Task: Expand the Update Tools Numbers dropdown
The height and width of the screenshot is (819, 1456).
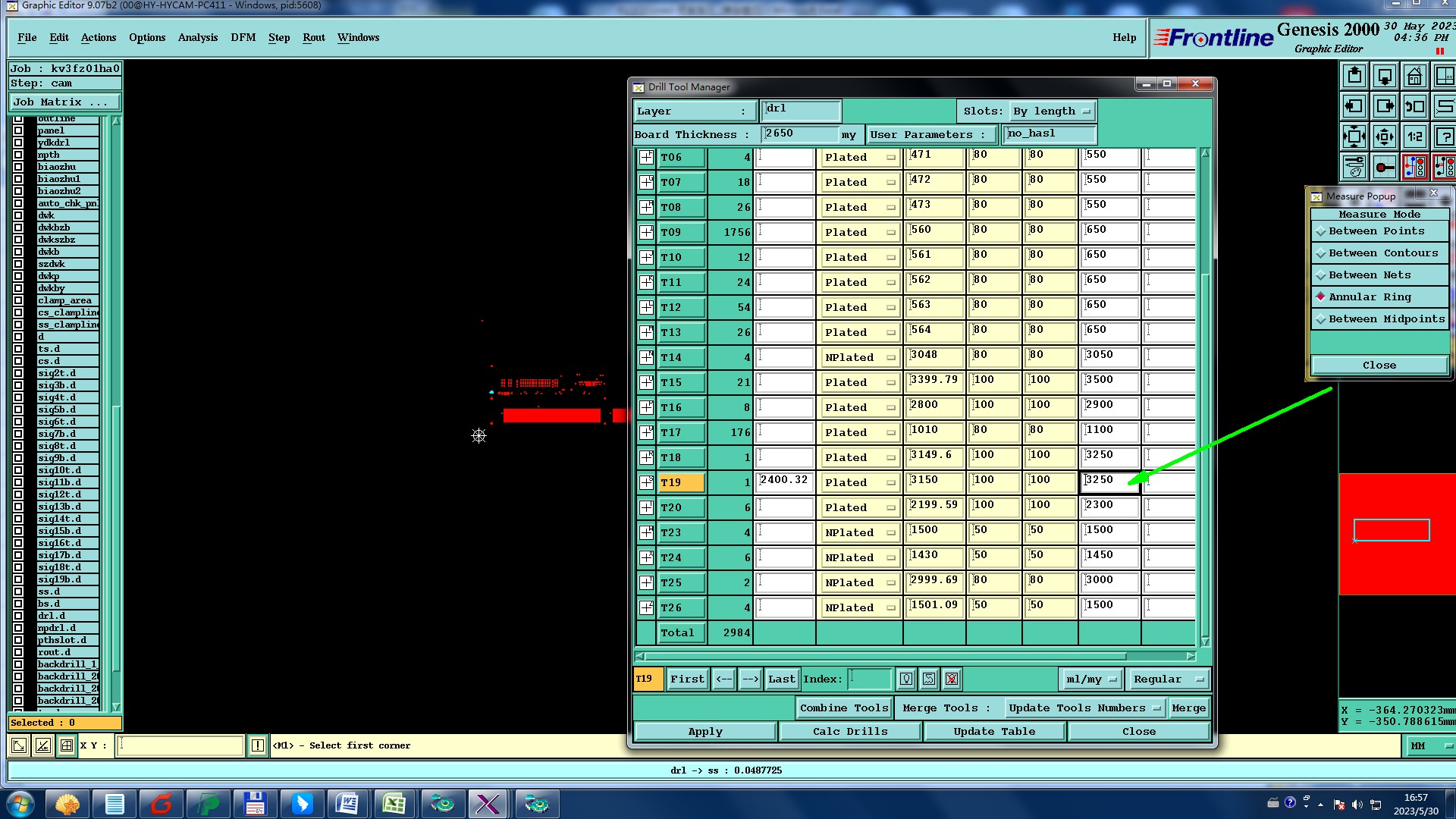Action: 1084,708
